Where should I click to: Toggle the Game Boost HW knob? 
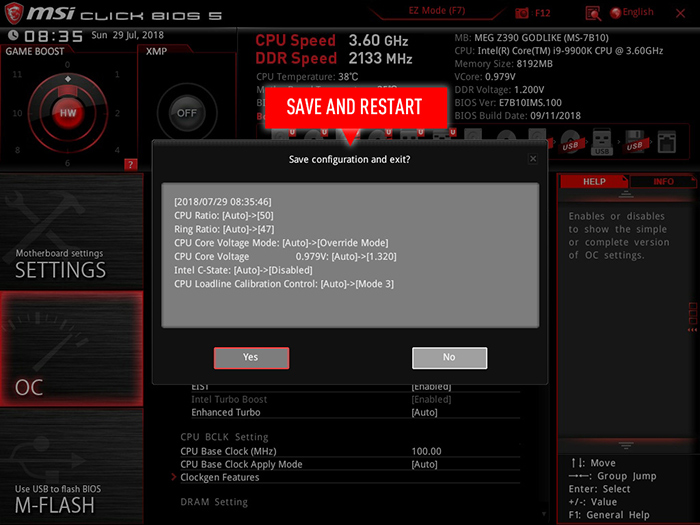point(68,113)
